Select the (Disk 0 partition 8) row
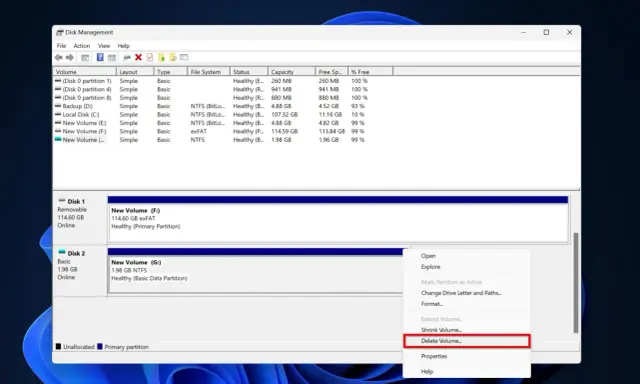The height and width of the screenshot is (384, 640). [211, 98]
